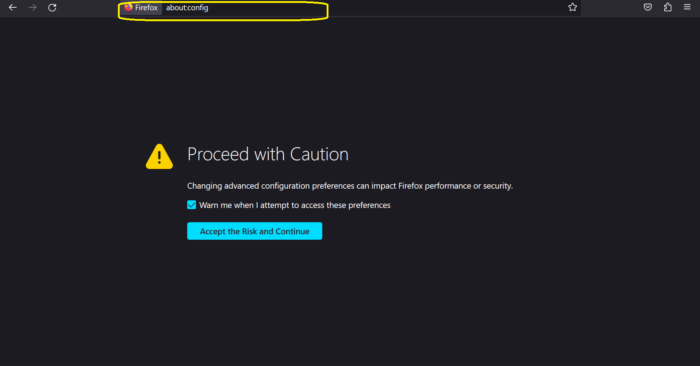
Task: Open the Extensions puzzle icon
Action: [x=667, y=7]
